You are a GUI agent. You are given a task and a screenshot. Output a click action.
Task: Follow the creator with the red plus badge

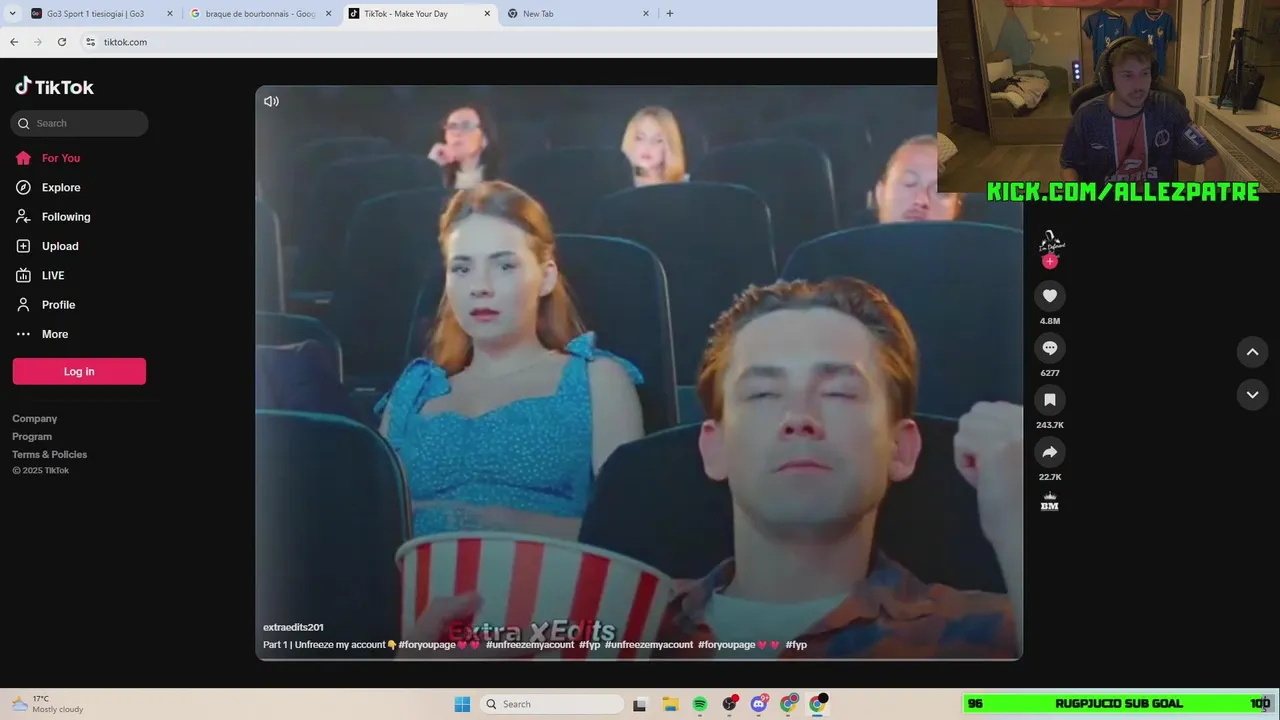[x=1049, y=262]
